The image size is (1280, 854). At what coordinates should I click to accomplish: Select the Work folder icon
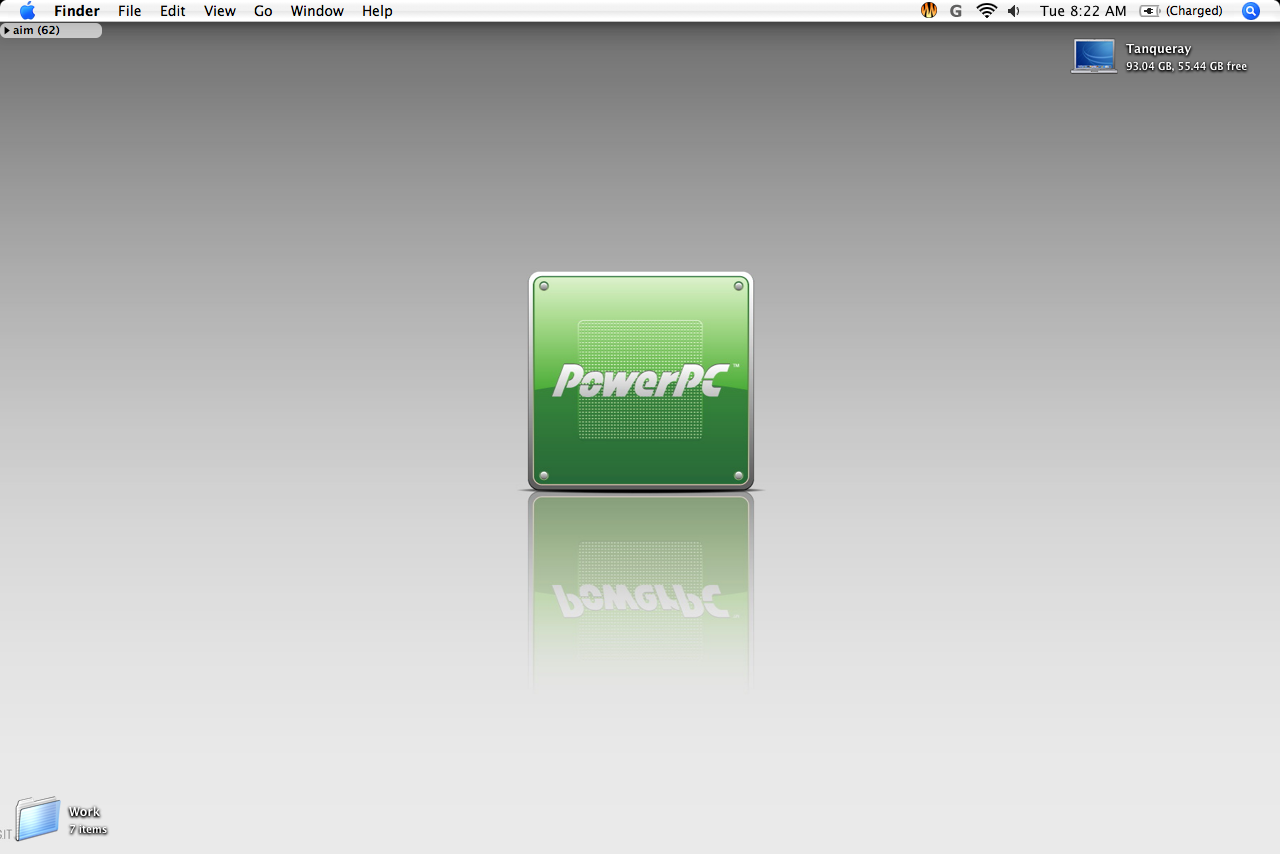point(38,818)
